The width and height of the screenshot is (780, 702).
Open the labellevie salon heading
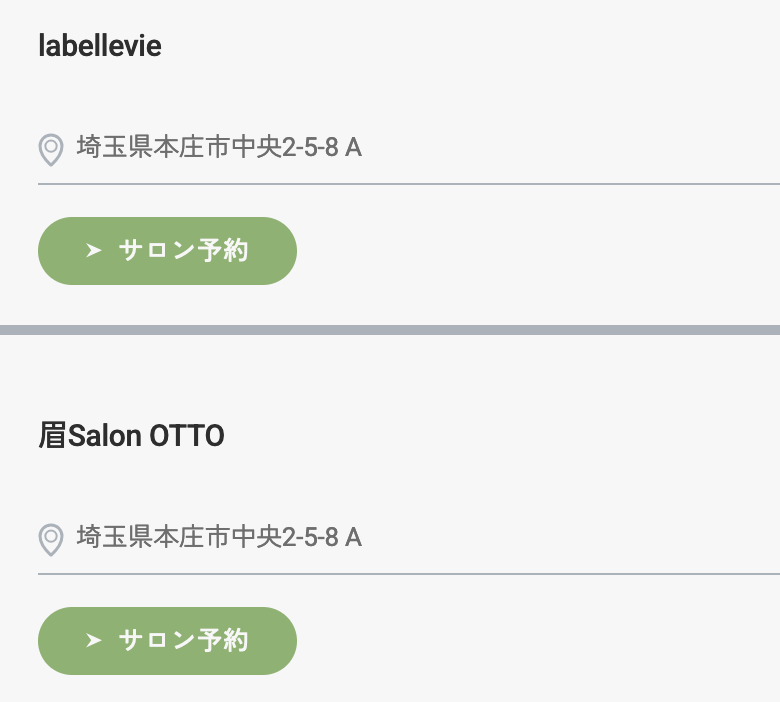[100, 46]
